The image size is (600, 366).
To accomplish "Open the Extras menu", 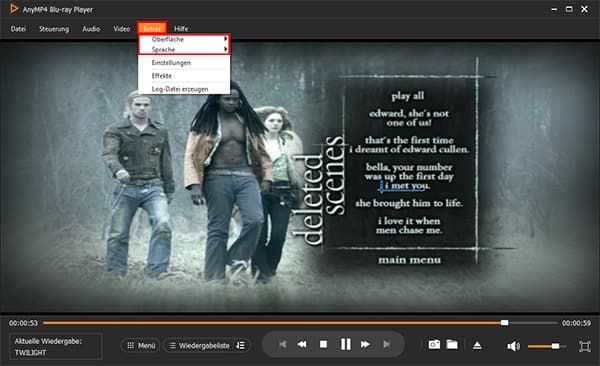I will point(152,28).
